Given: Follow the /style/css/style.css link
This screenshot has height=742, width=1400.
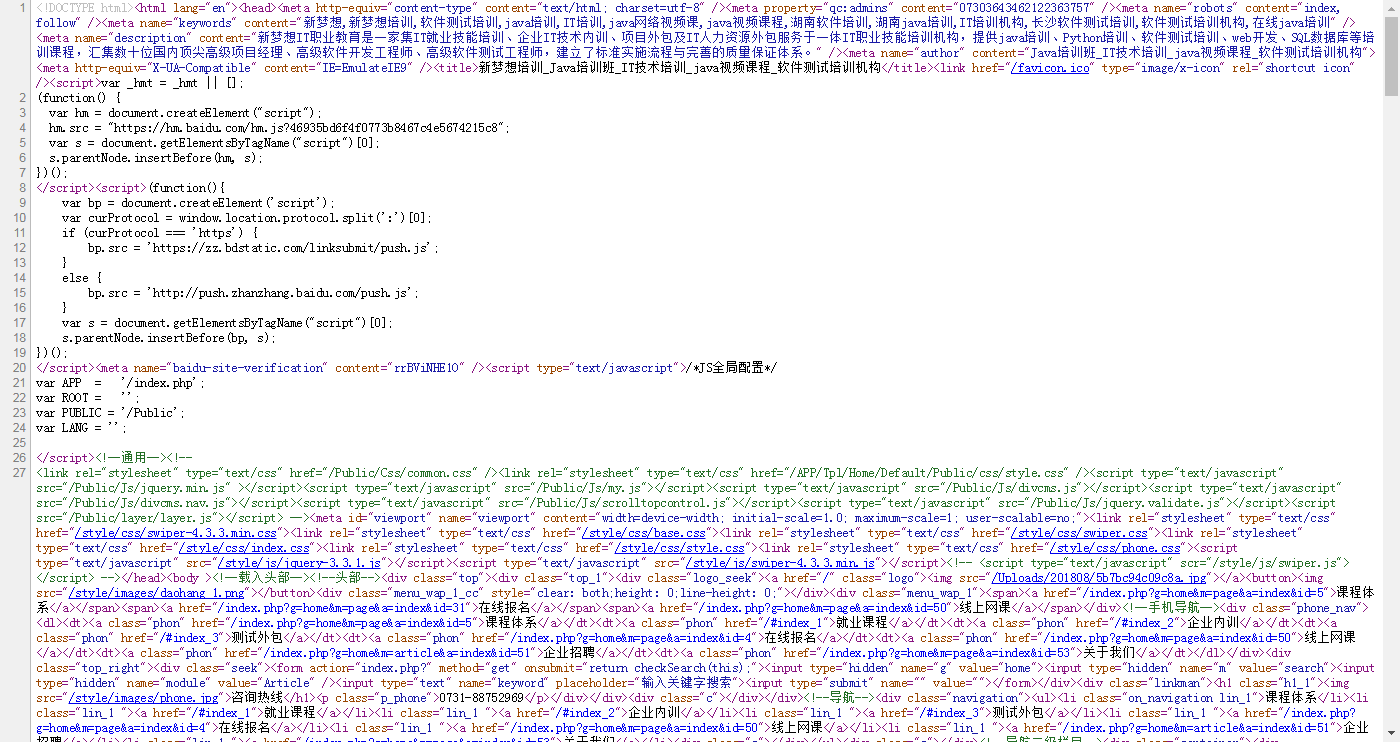Looking at the screenshot, I should pos(679,548).
